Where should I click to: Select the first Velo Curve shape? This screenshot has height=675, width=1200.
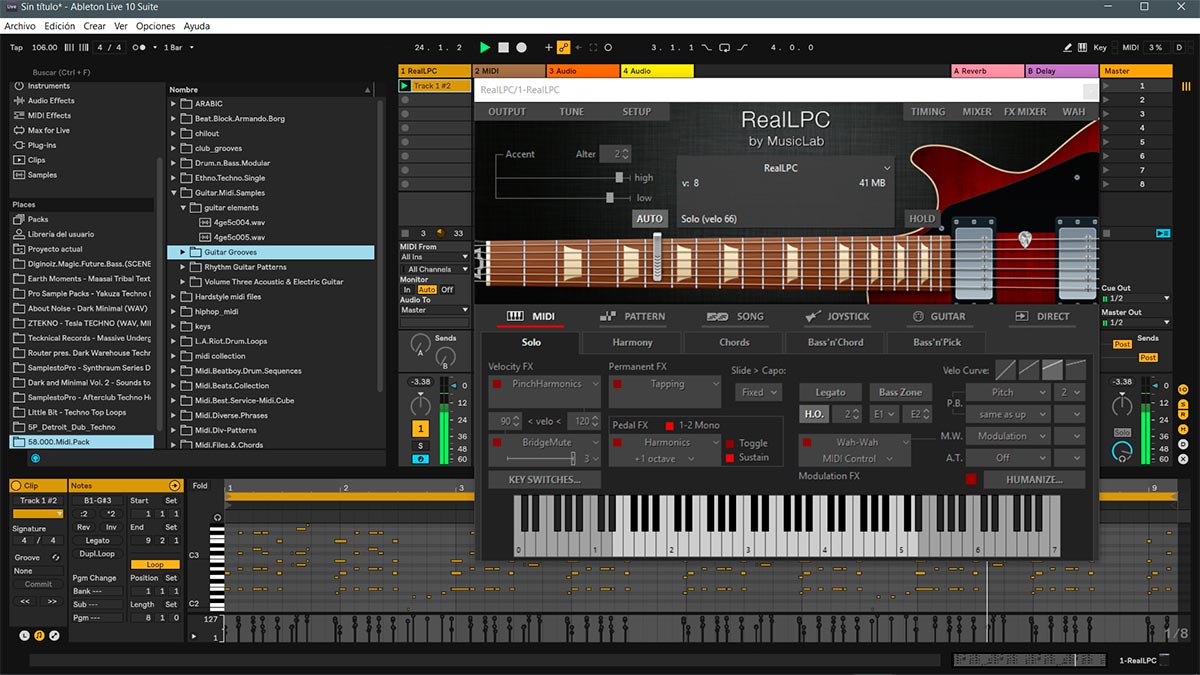tap(1005, 370)
